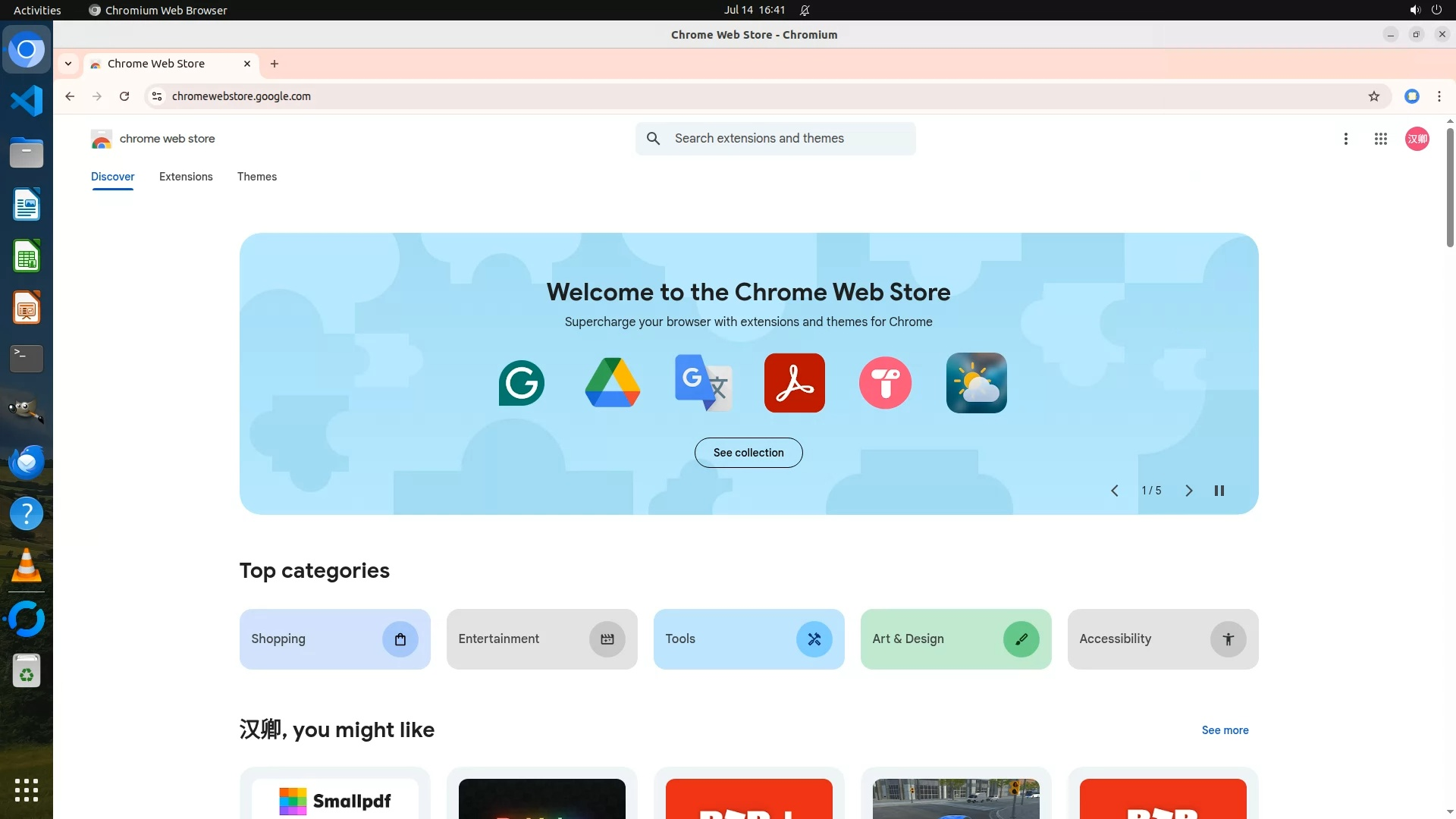Image resolution: width=1456 pixels, height=819 pixels.
Task: Click the Search extensions and themes field
Action: [789, 139]
